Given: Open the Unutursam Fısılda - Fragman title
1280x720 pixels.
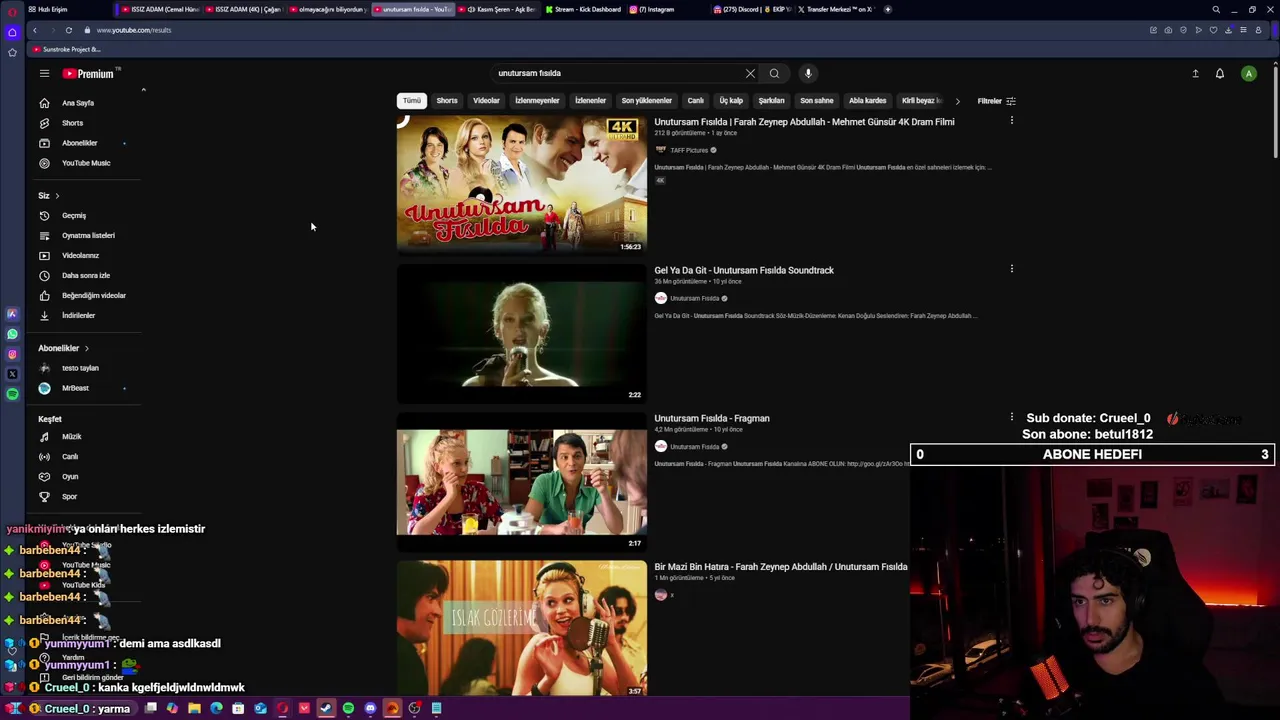Looking at the screenshot, I should pyautogui.click(x=712, y=418).
